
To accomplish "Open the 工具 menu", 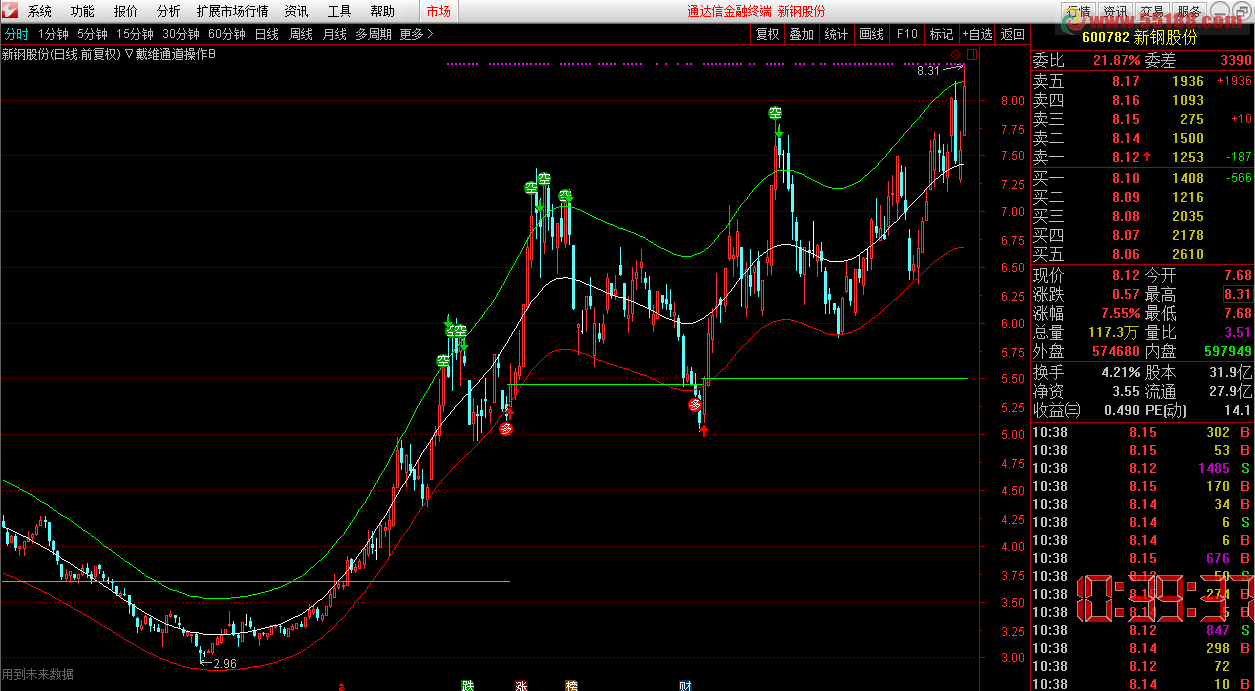I will pos(339,11).
